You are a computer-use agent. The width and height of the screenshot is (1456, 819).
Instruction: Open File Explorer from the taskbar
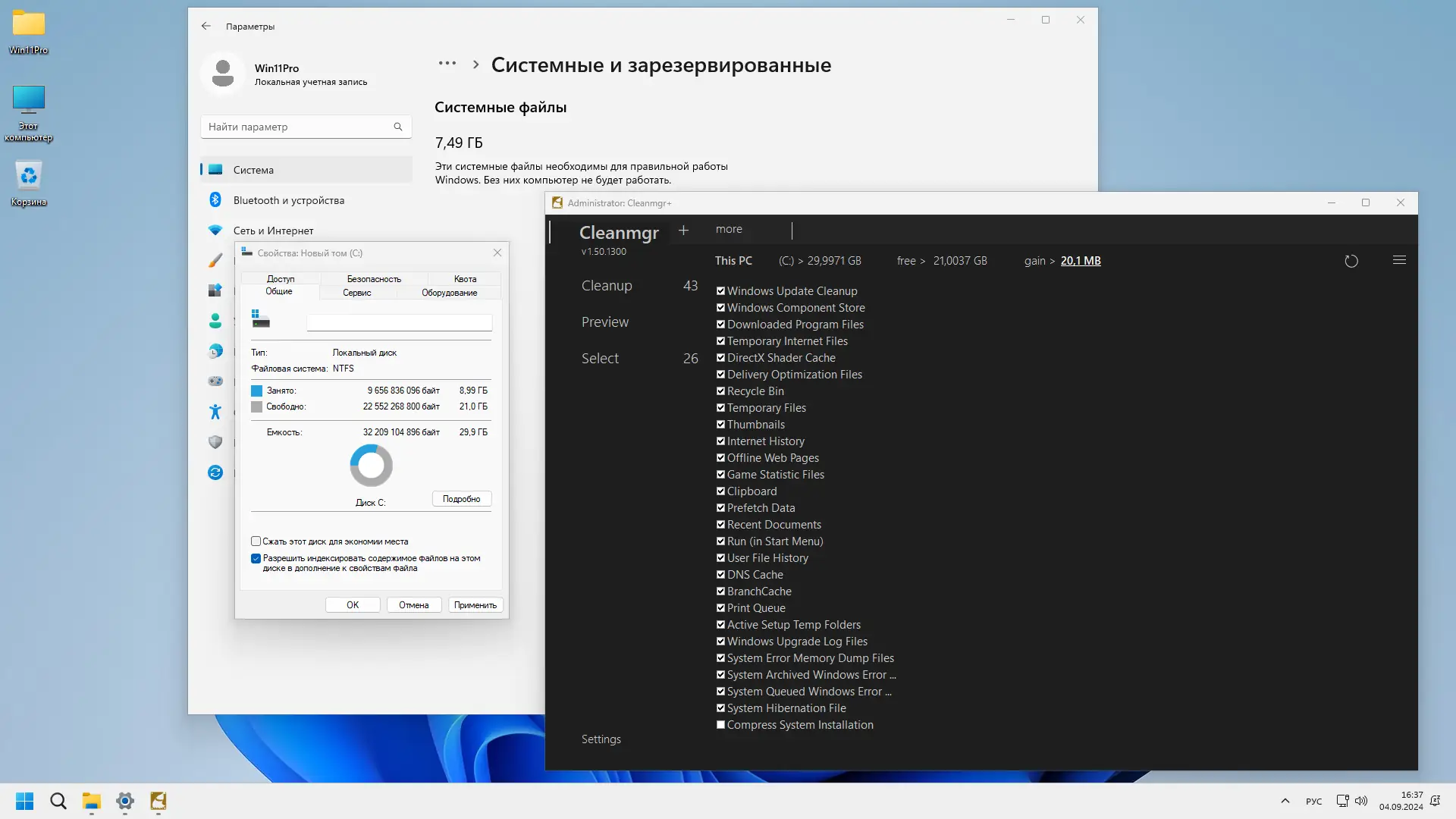[x=92, y=801]
